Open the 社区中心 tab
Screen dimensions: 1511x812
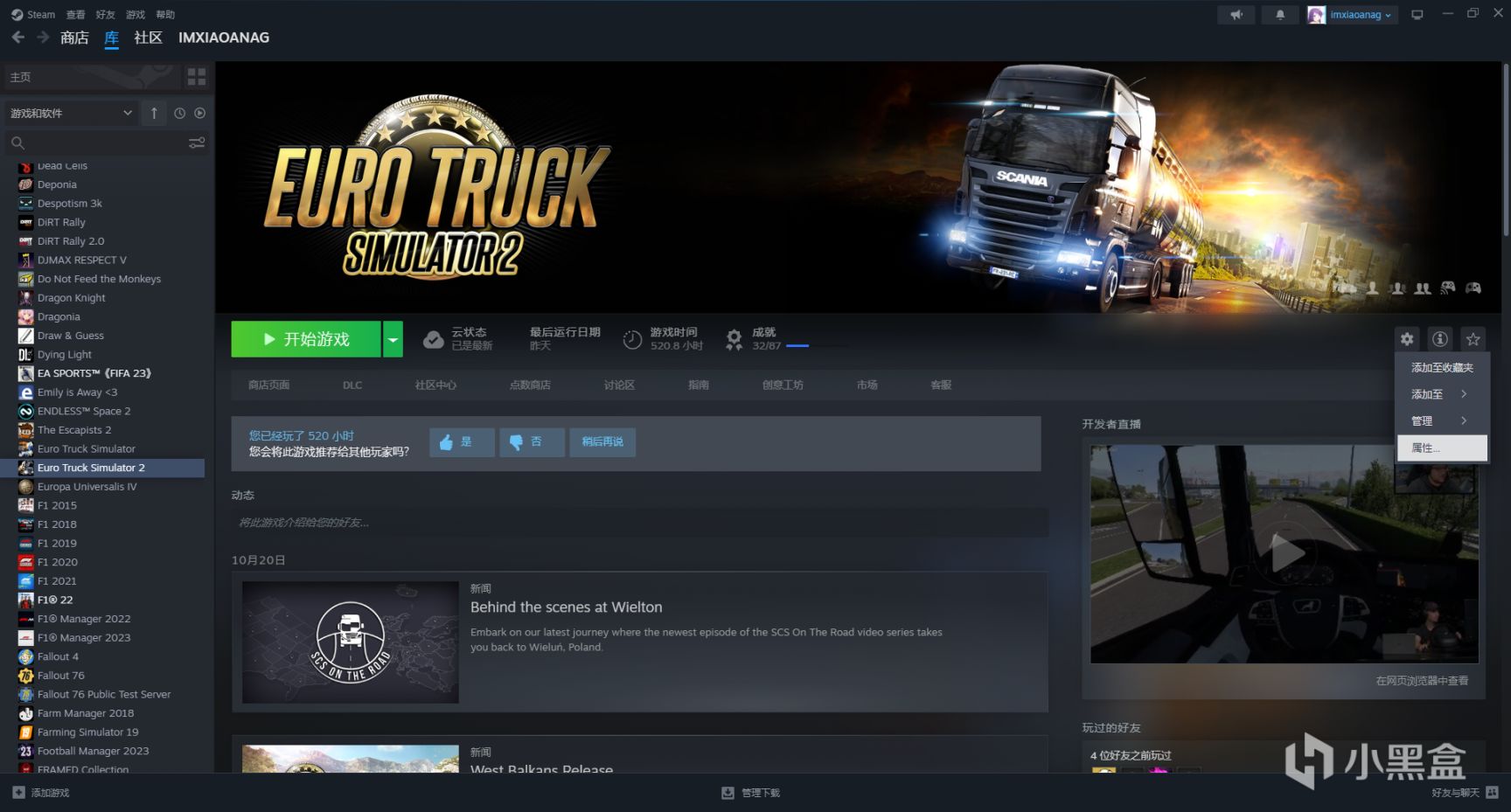tap(435, 385)
